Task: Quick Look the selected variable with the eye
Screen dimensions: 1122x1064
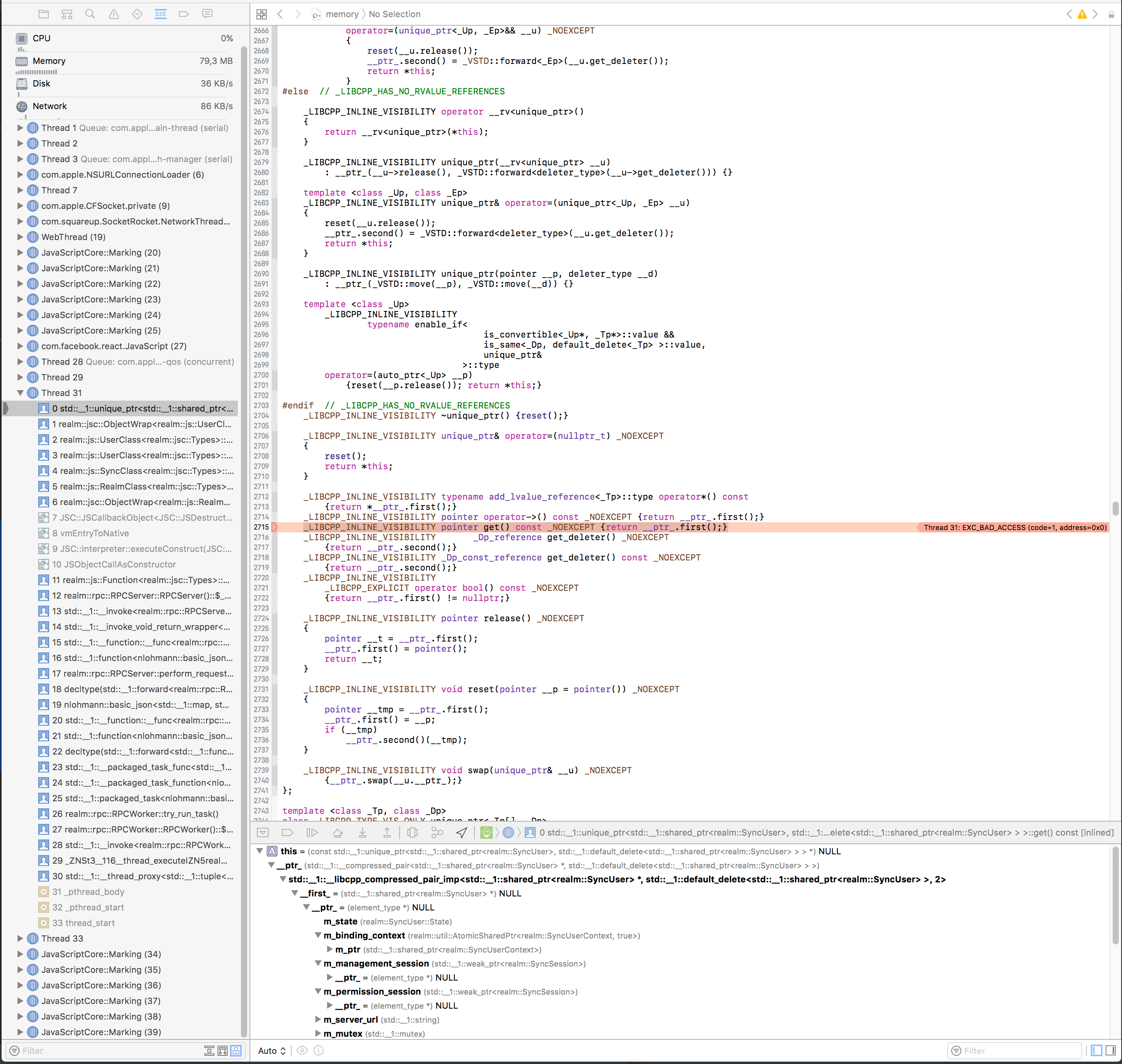Action: (303, 1050)
